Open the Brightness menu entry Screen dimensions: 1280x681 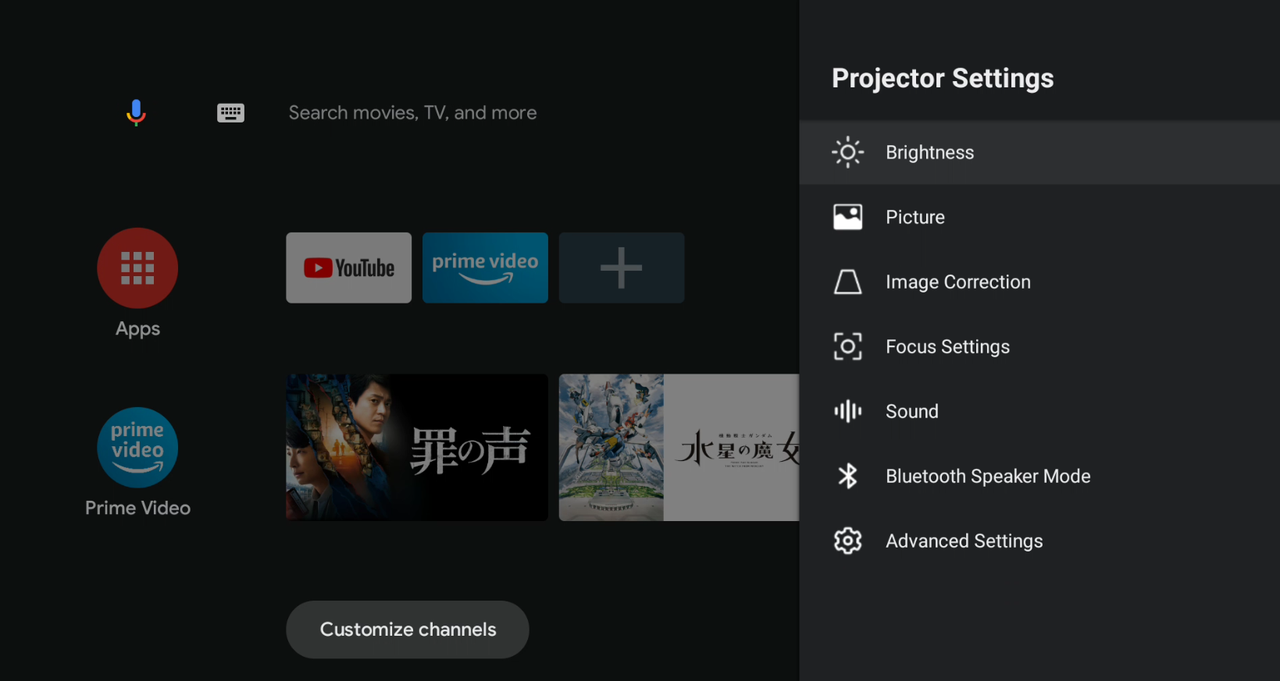click(x=930, y=152)
